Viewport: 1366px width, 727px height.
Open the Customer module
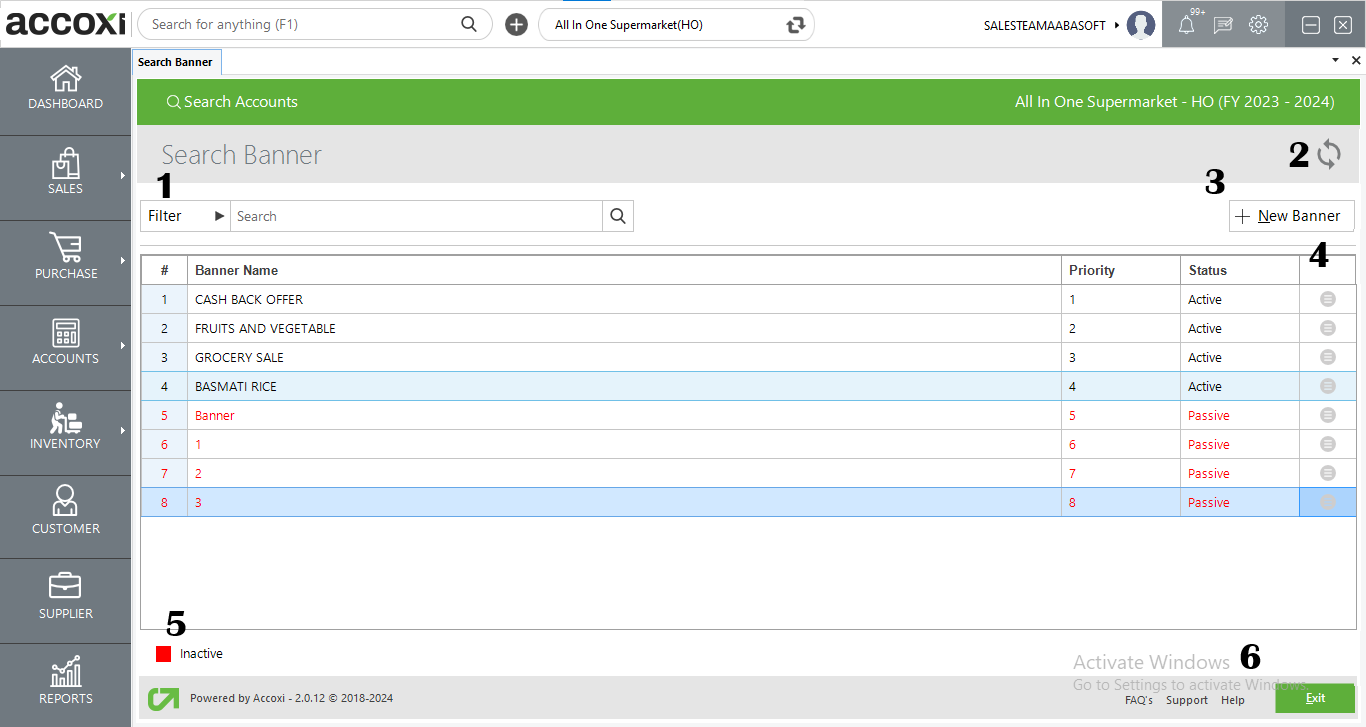(x=65, y=512)
